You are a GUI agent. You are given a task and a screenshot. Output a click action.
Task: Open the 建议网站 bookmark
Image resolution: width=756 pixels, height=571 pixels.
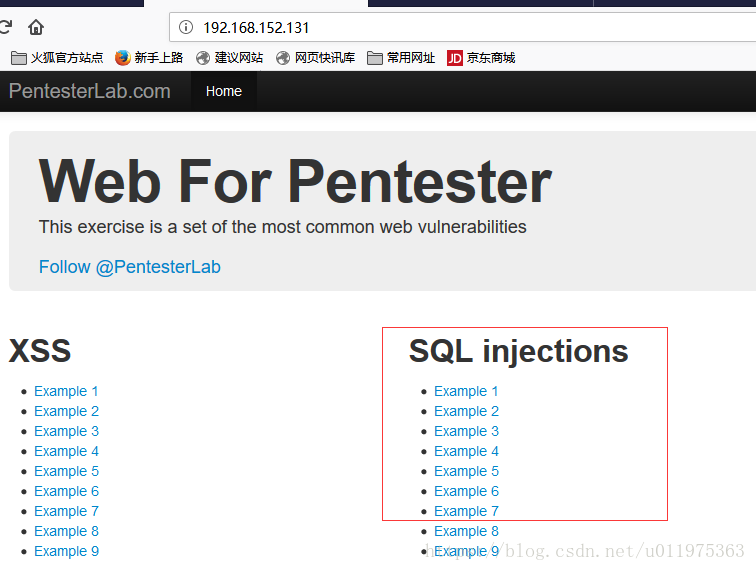click(230, 58)
